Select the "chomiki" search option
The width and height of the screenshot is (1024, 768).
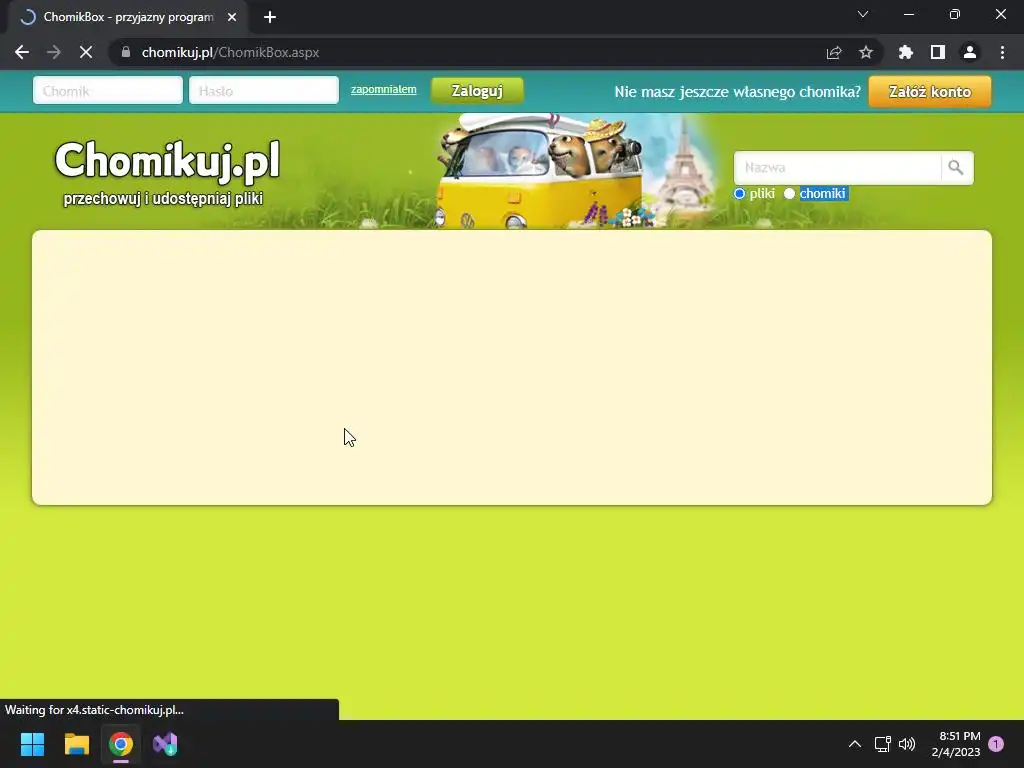click(x=789, y=193)
